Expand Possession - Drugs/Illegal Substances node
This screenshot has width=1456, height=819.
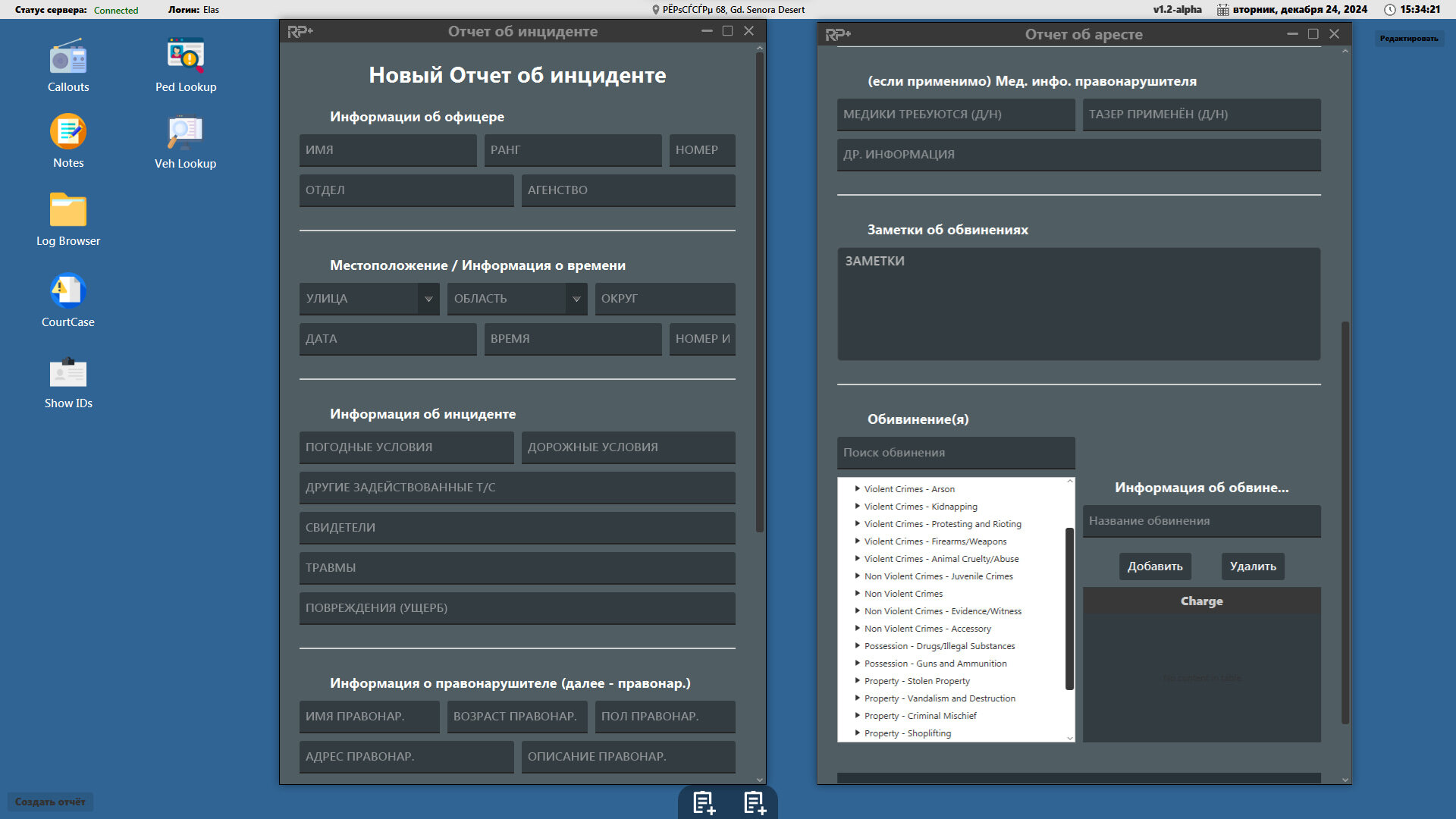coord(858,646)
